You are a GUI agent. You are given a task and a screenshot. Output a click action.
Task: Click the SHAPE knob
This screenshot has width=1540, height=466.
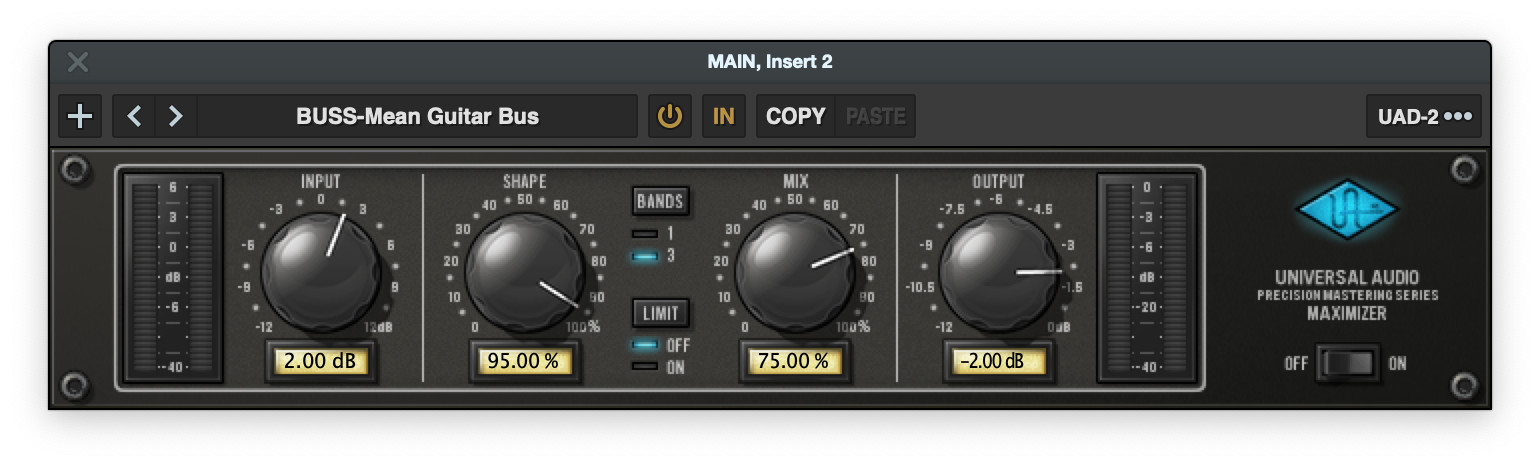point(525,270)
